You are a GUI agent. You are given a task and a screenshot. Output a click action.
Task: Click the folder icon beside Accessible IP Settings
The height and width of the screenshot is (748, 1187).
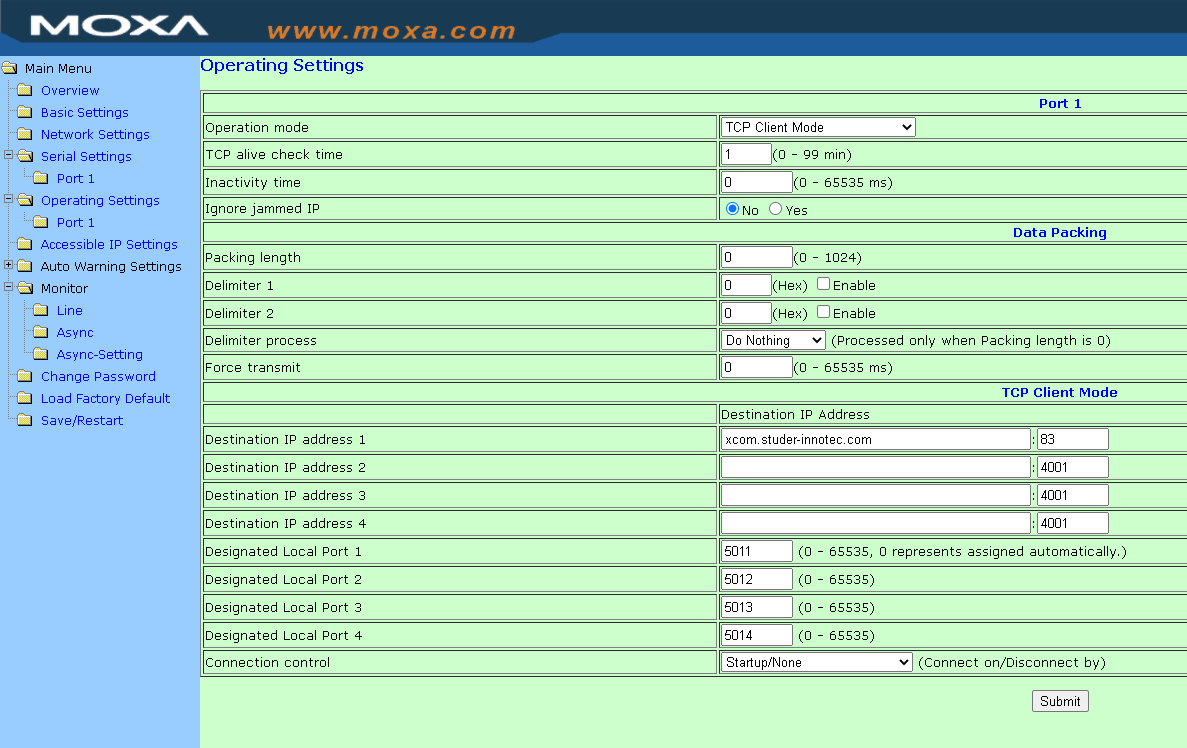click(25, 244)
